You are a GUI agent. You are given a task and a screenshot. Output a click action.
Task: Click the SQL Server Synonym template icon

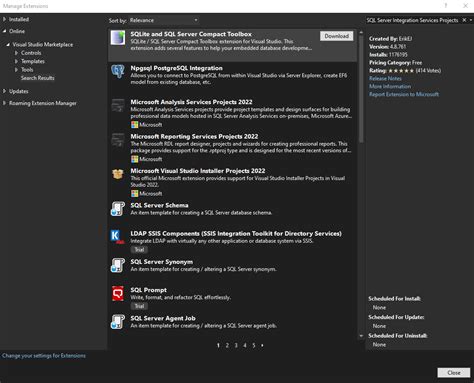click(x=118, y=265)
